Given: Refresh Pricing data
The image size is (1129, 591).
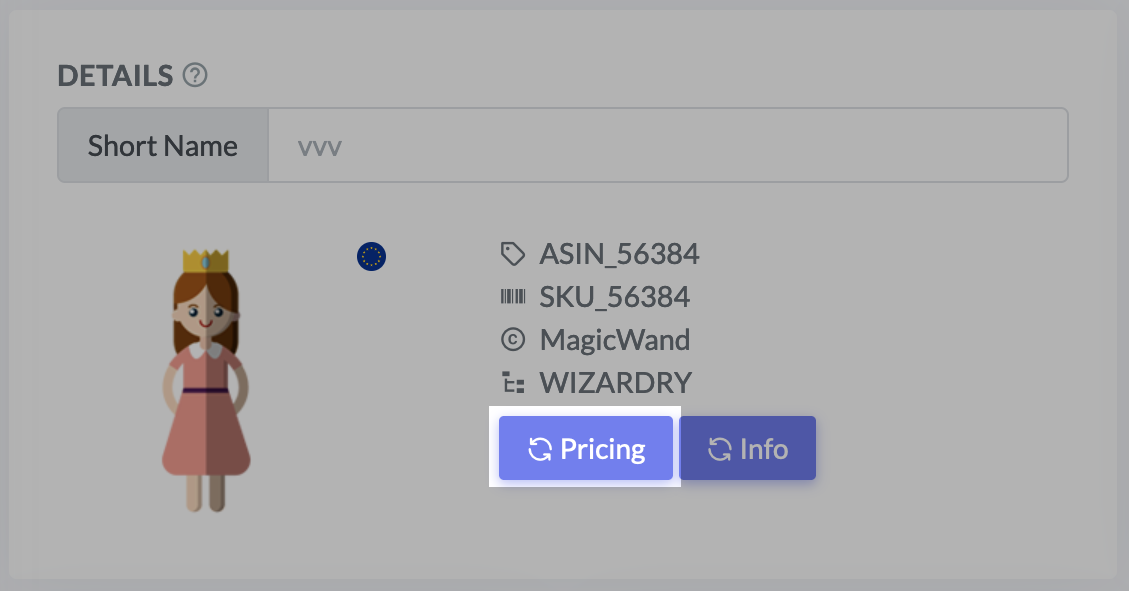Looking at the screenshot, I should coord(586,449).
